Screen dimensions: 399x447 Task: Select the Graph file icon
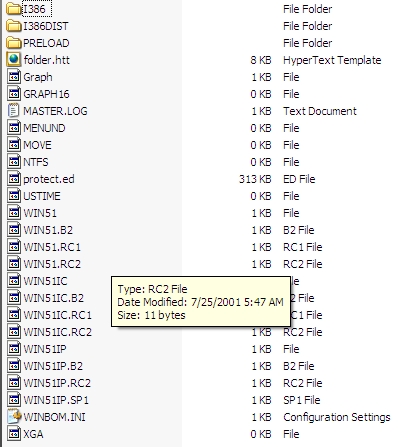14,77
